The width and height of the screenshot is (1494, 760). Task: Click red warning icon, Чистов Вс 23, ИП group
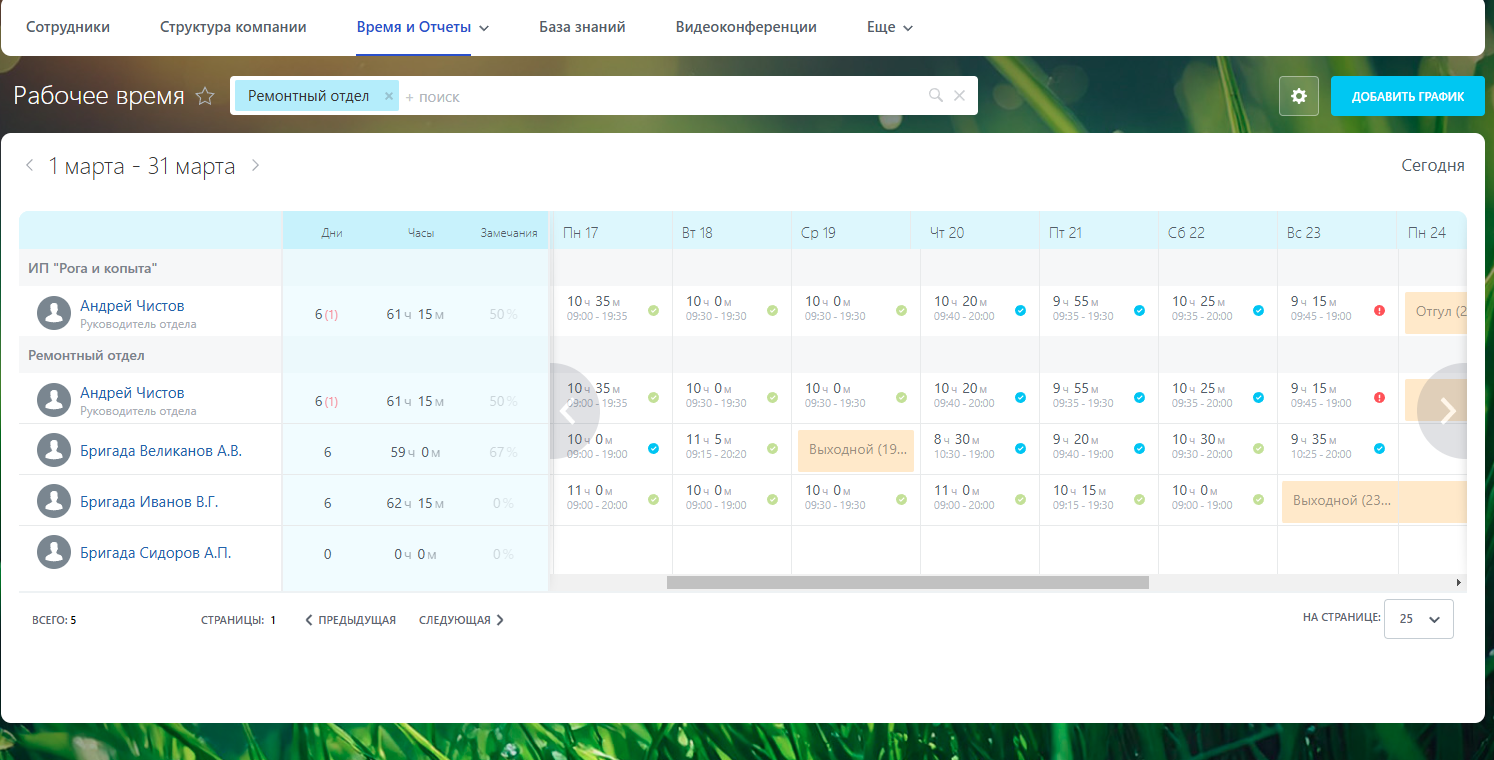pos(1379,310)
